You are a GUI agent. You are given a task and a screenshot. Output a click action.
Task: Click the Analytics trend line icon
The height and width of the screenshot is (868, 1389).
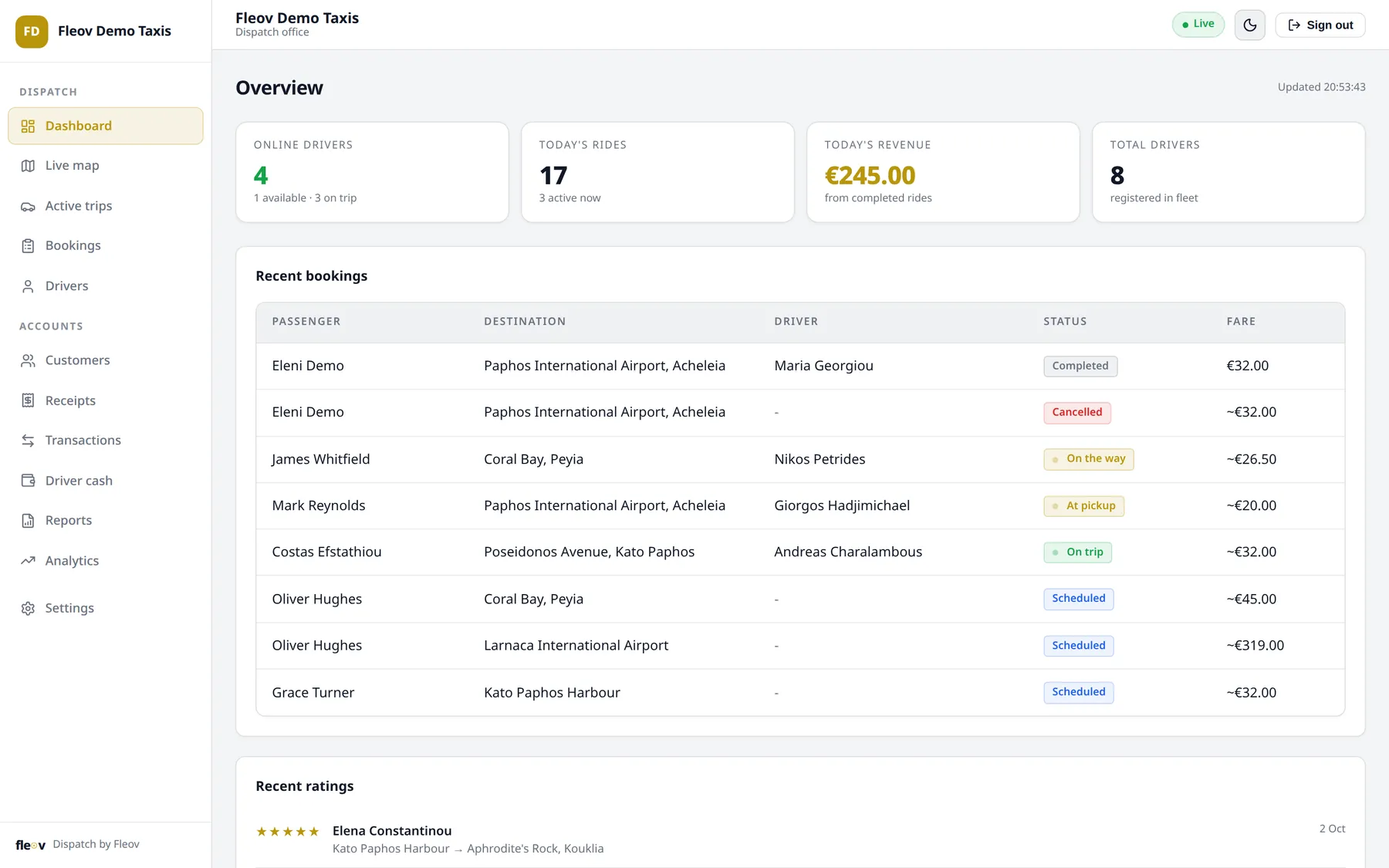coord(28,561)
